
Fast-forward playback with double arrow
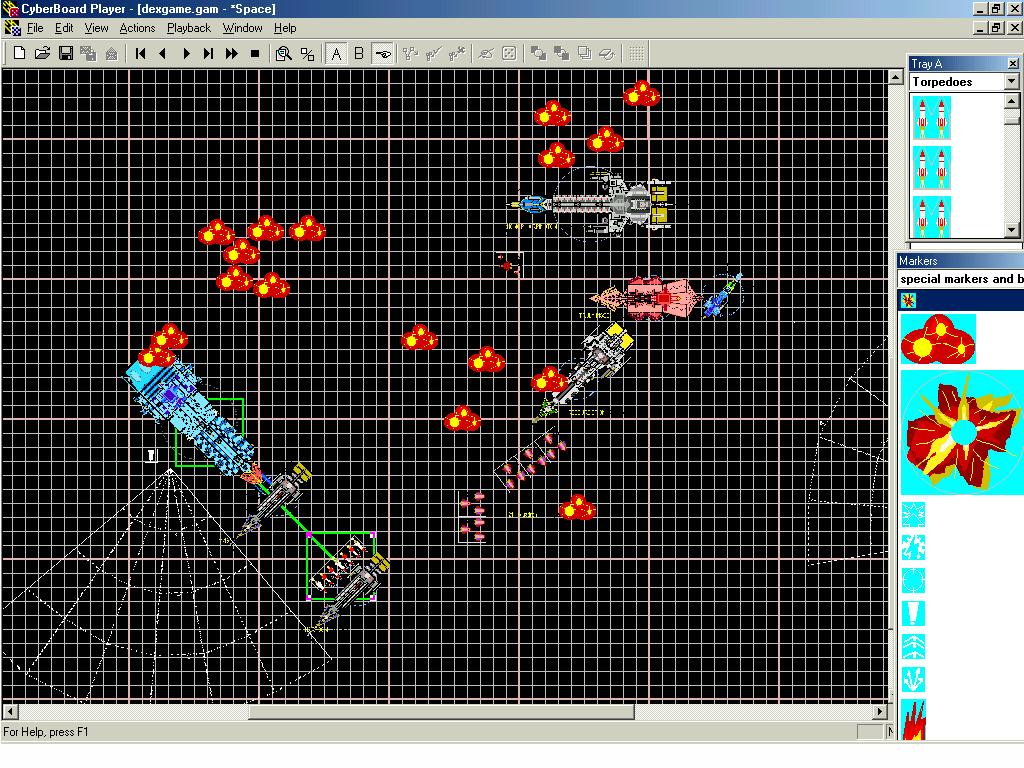[231, 54]
